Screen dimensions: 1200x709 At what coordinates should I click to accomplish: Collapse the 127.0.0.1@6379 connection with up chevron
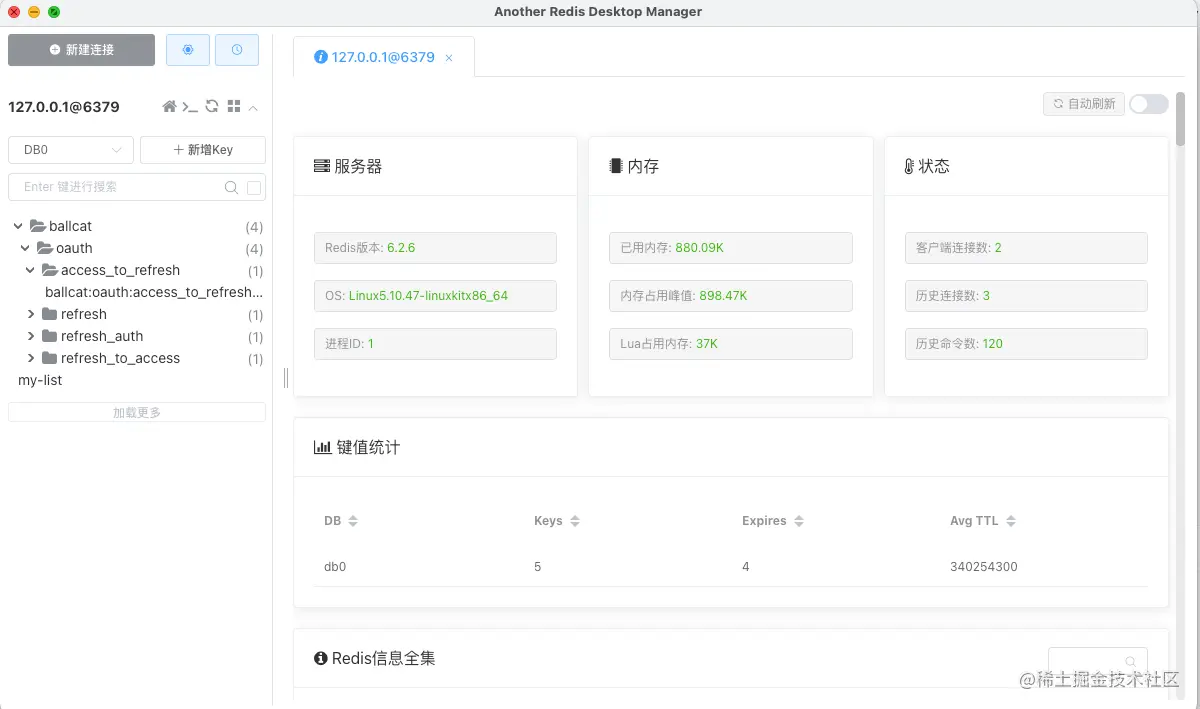click(253, 107)
